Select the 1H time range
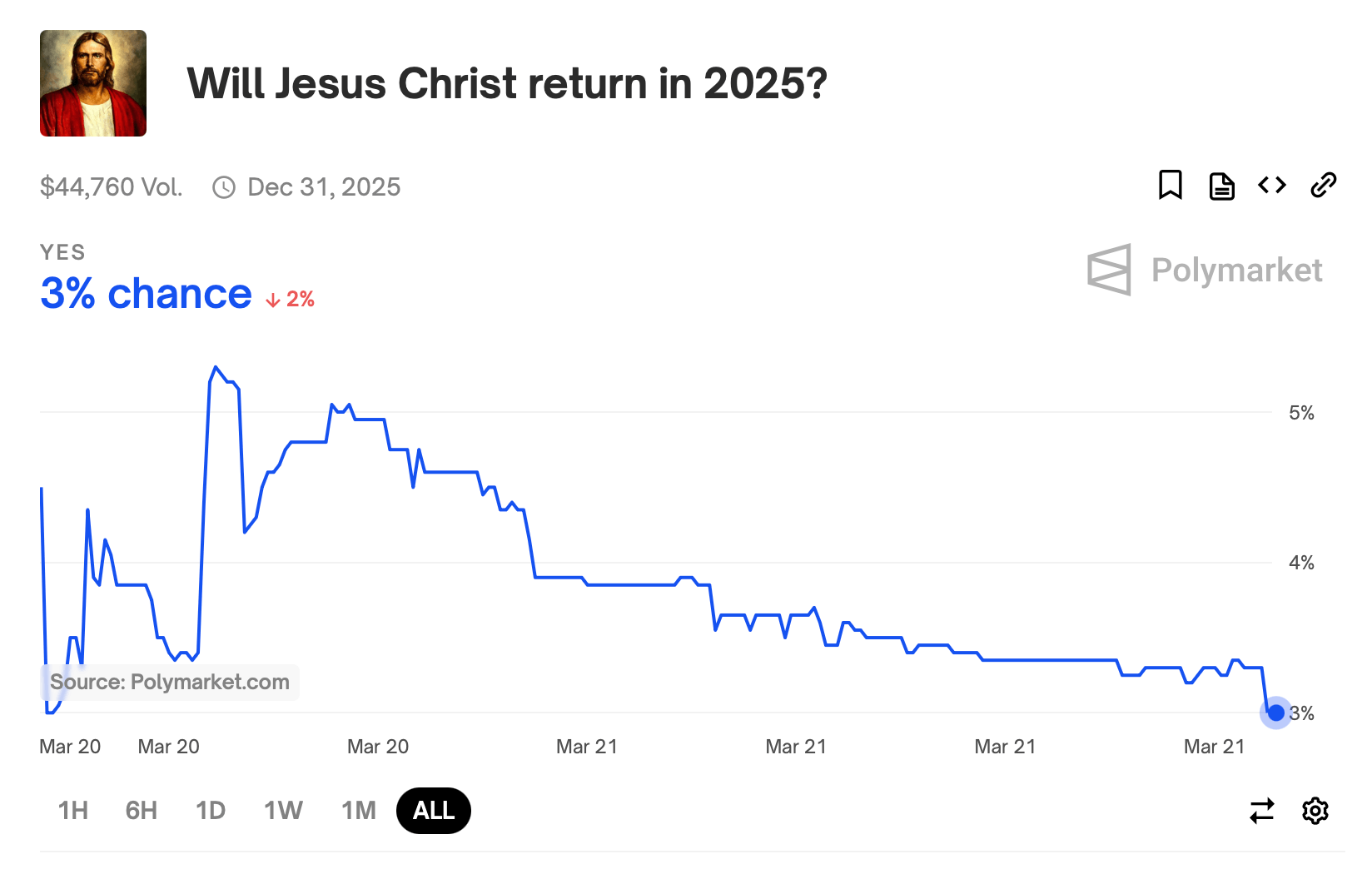This screenshot has height=884, width=1372. coord(72,810)
